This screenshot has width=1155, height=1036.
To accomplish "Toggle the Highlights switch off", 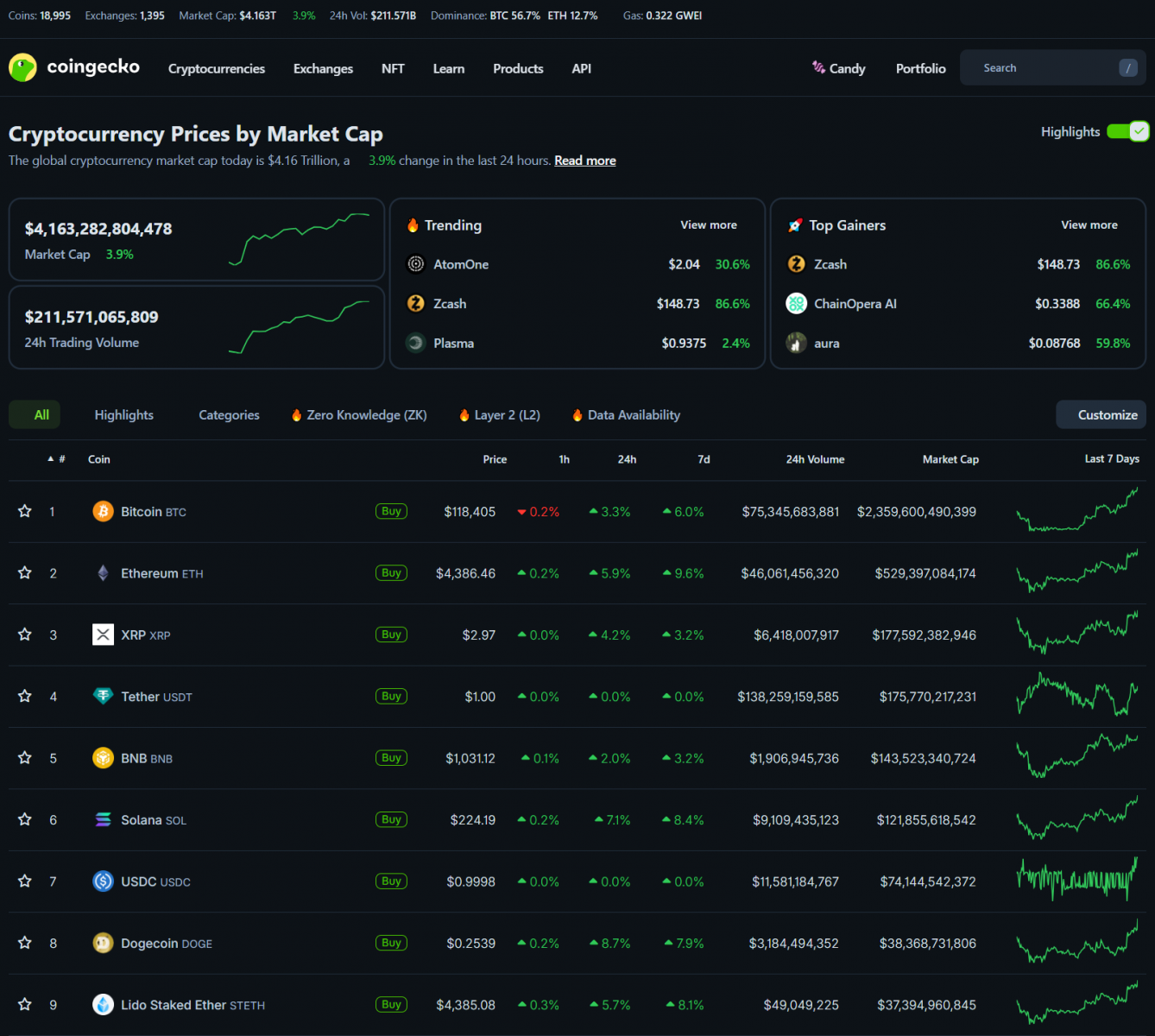I will [x=1127, y=131].
